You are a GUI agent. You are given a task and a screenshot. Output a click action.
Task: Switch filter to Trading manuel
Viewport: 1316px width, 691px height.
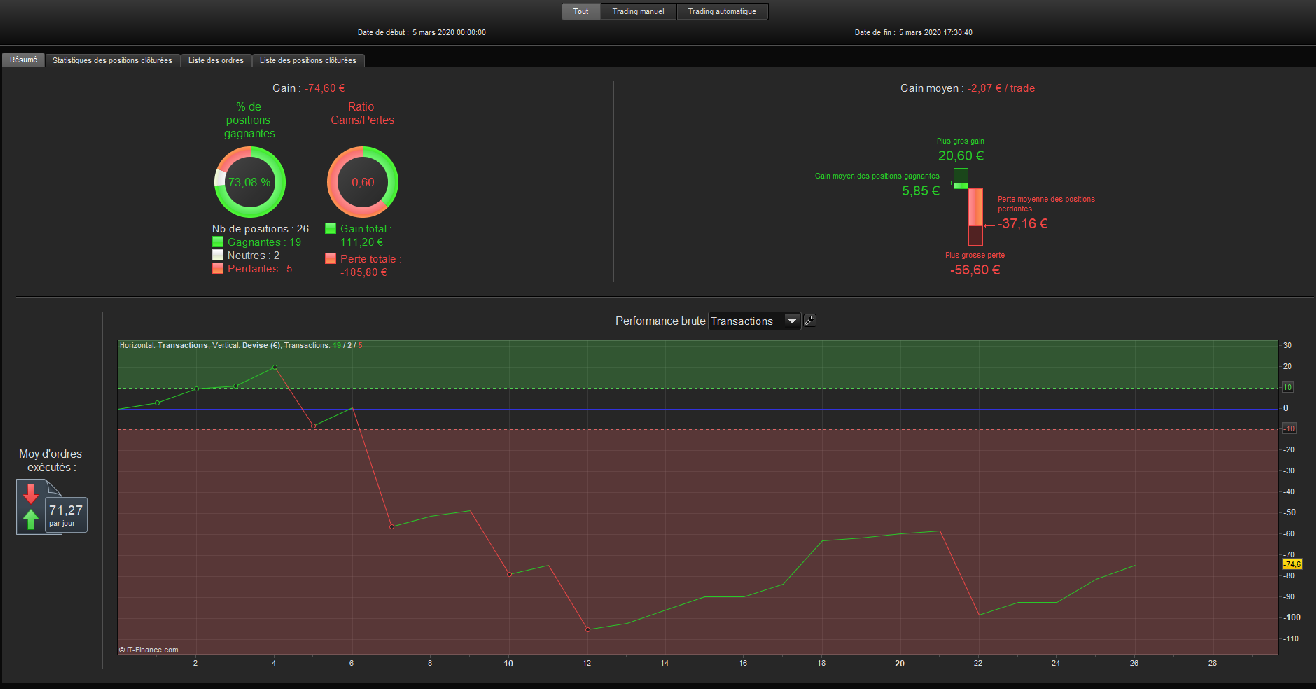(x=638, y=12)
